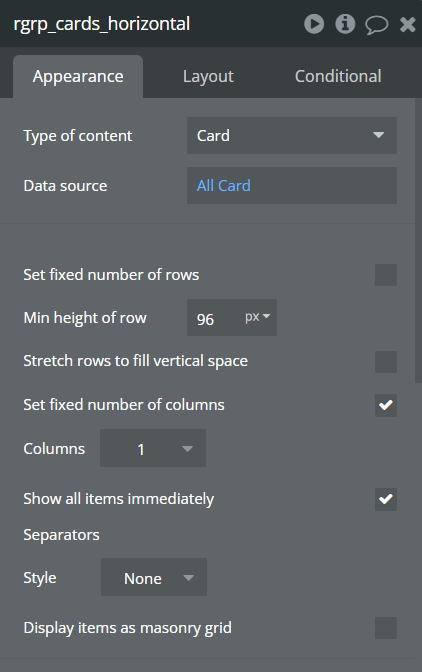Switch to the Layout tab

[208, 76]
